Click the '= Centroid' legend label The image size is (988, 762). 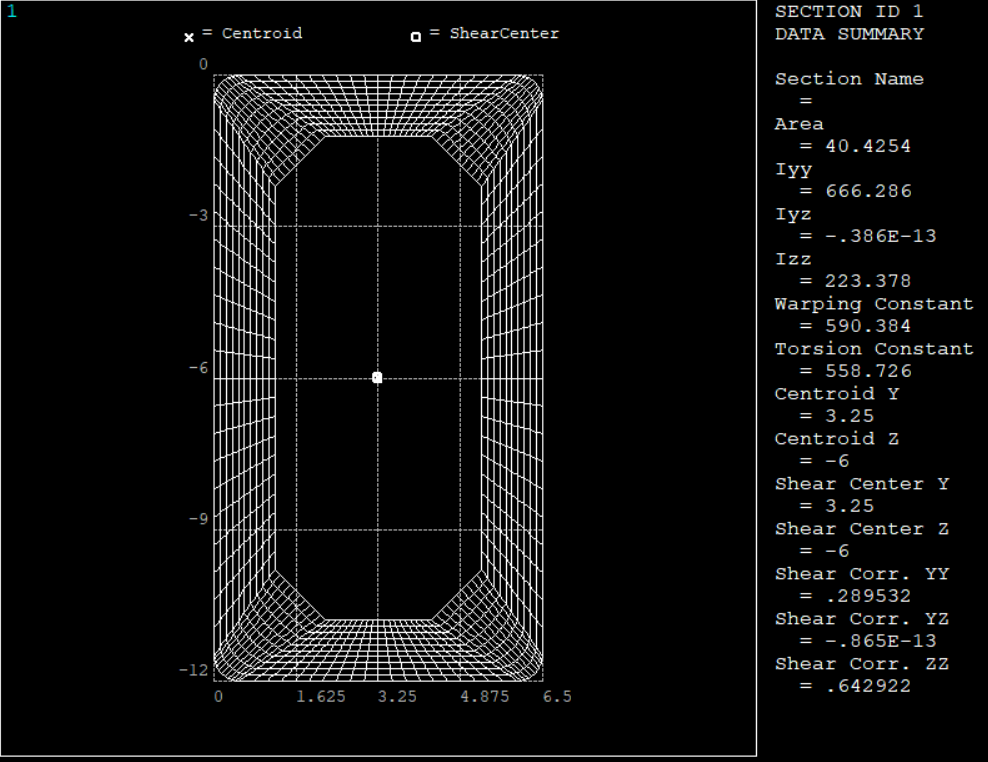tap(252, 33)
